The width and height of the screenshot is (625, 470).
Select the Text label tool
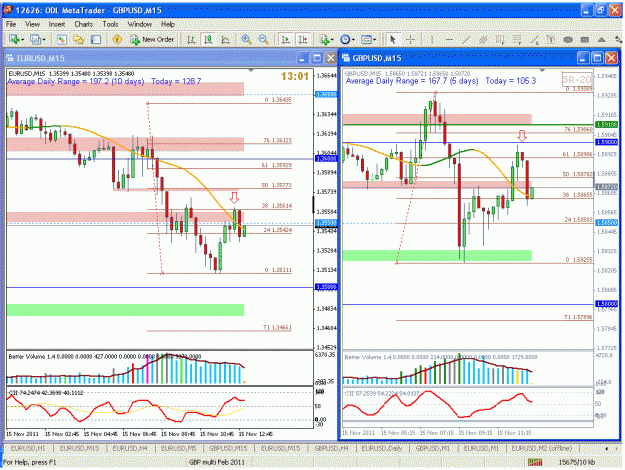coord(551,39)
